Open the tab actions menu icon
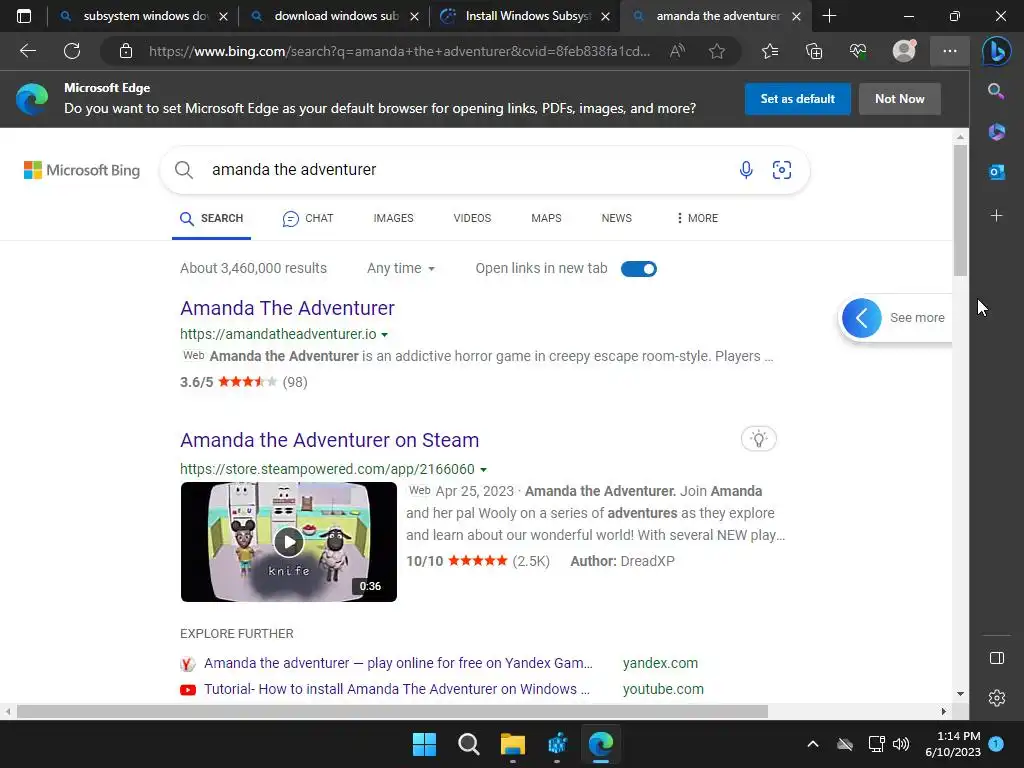 tap(24, 16)
